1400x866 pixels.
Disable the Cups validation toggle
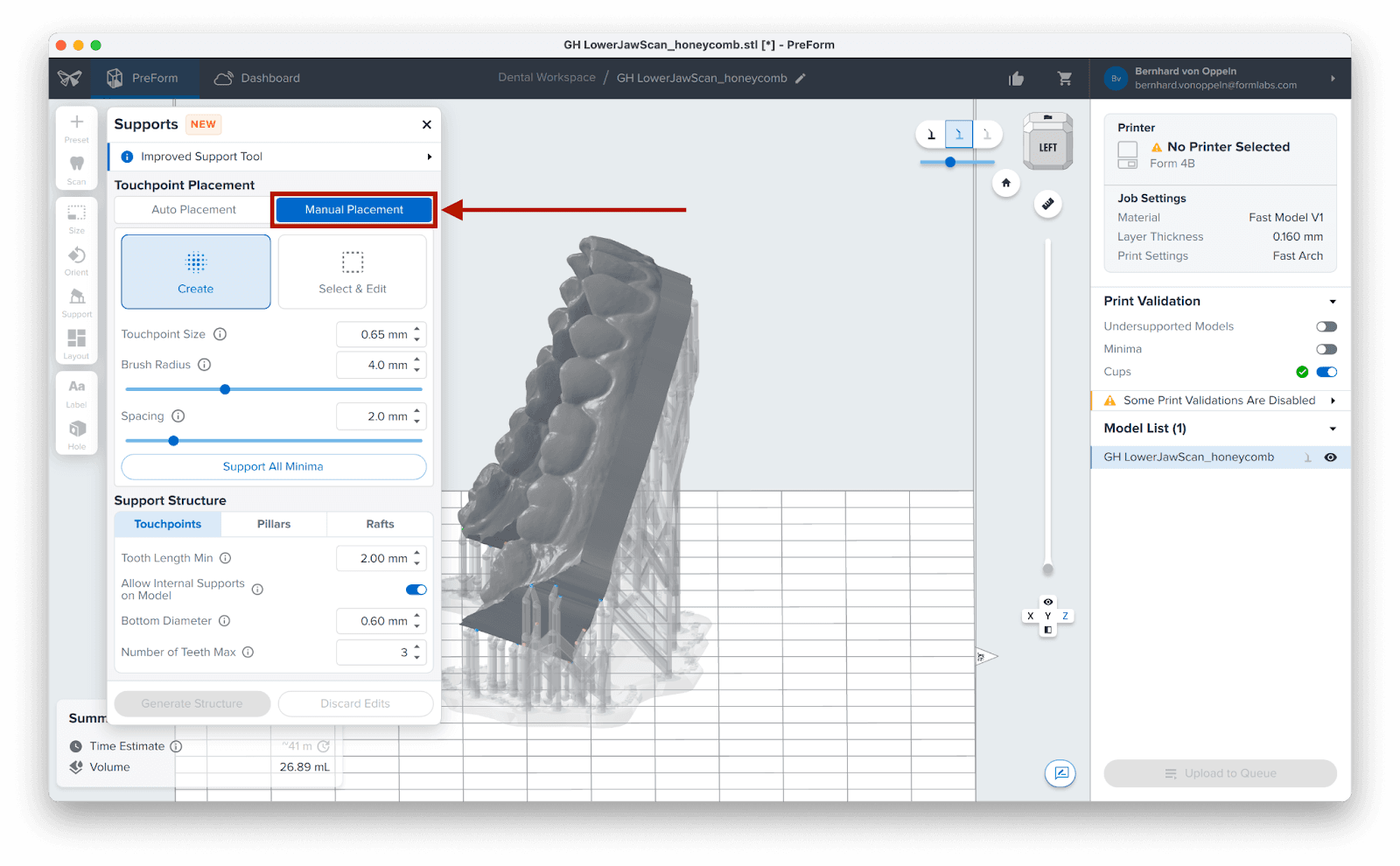(1326, 373)
